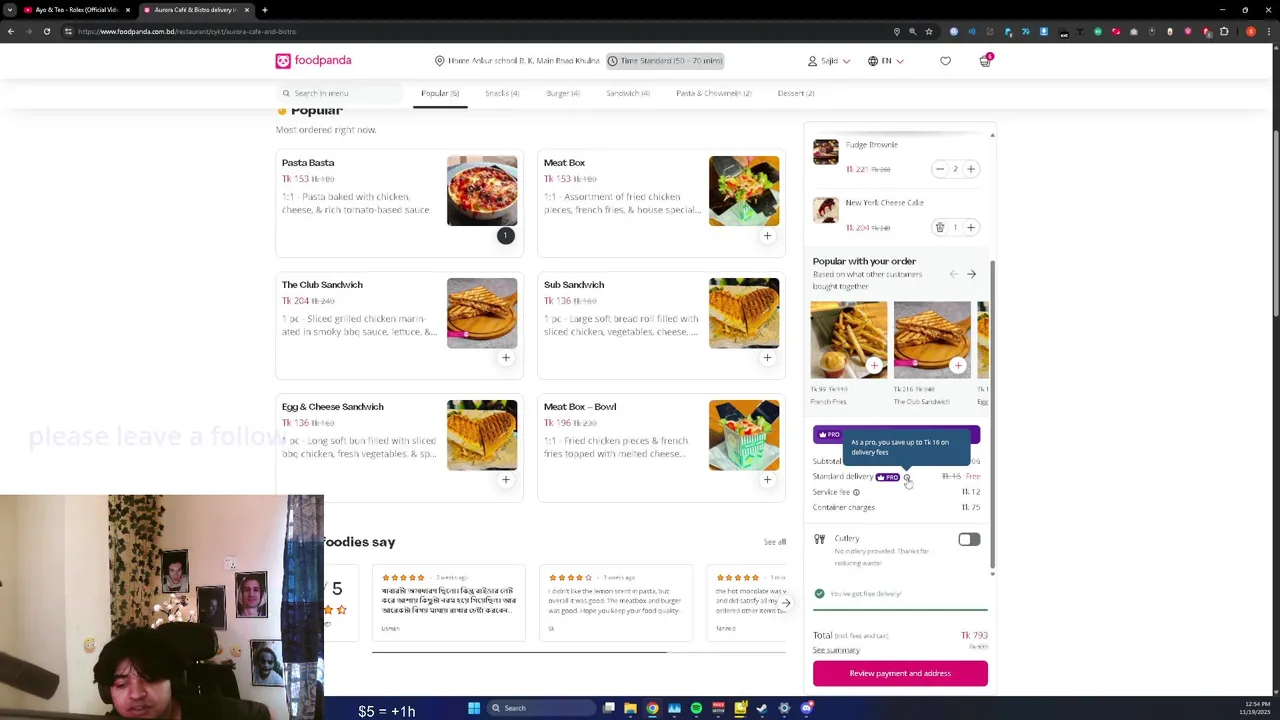The height and width of the screenshot is (720, 1280).
Task: Click browser reload button
Action: 46,31
